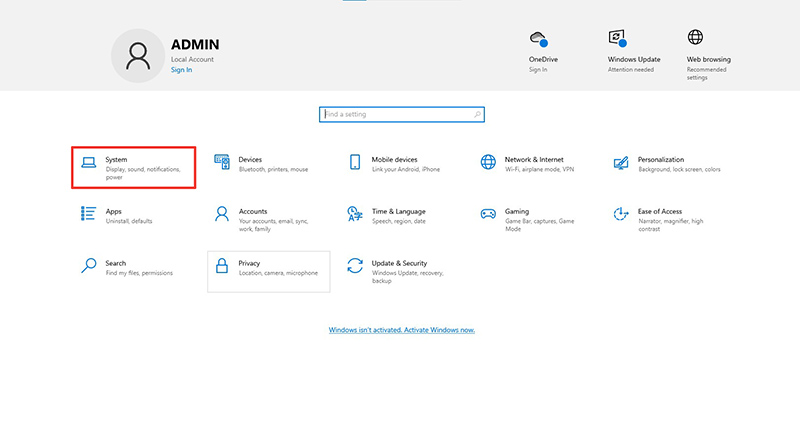The height and width of the screenshot is (429, 800).
Task: Click 'Background, lock screen, colors' description
Action: tap(679, 169)
